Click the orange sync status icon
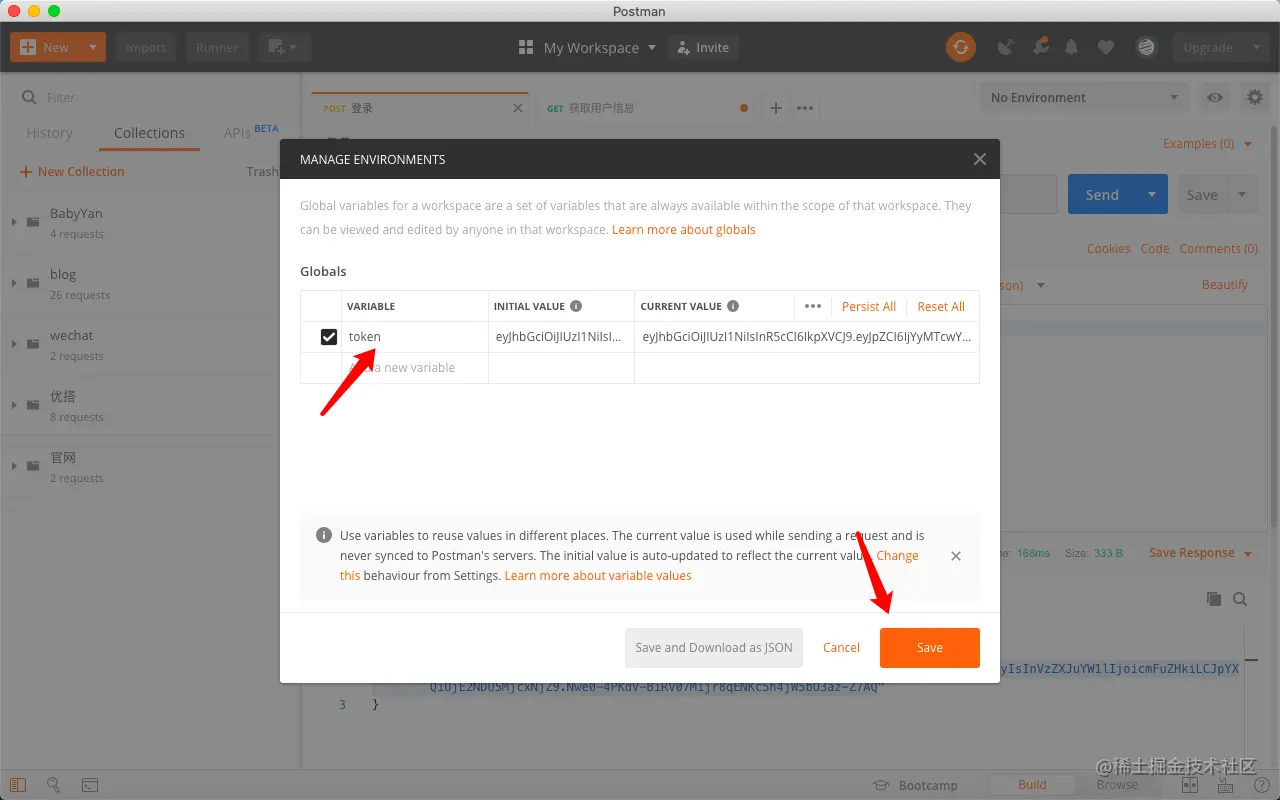 [961, 47]
